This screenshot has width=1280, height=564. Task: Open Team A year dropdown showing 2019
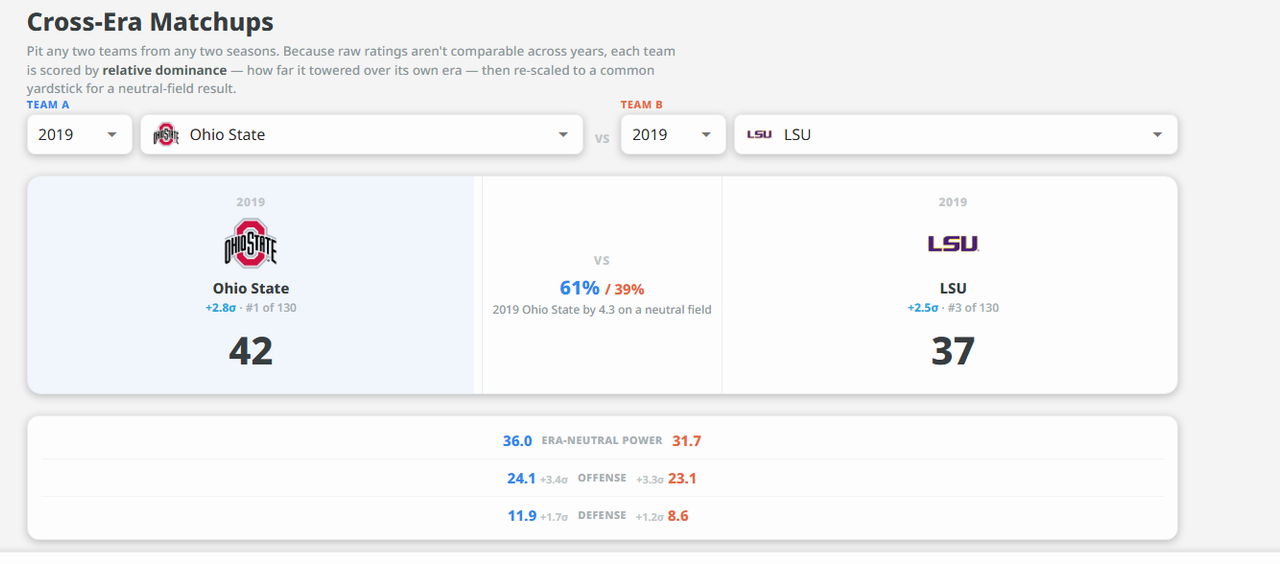click(79, 134)
